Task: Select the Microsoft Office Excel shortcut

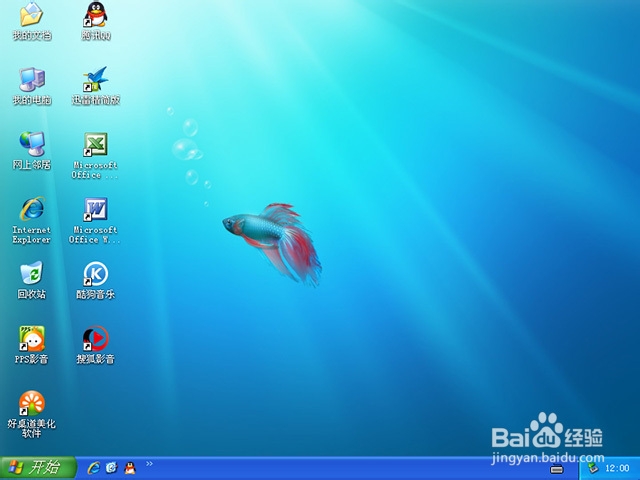Action: click(96, 156)
